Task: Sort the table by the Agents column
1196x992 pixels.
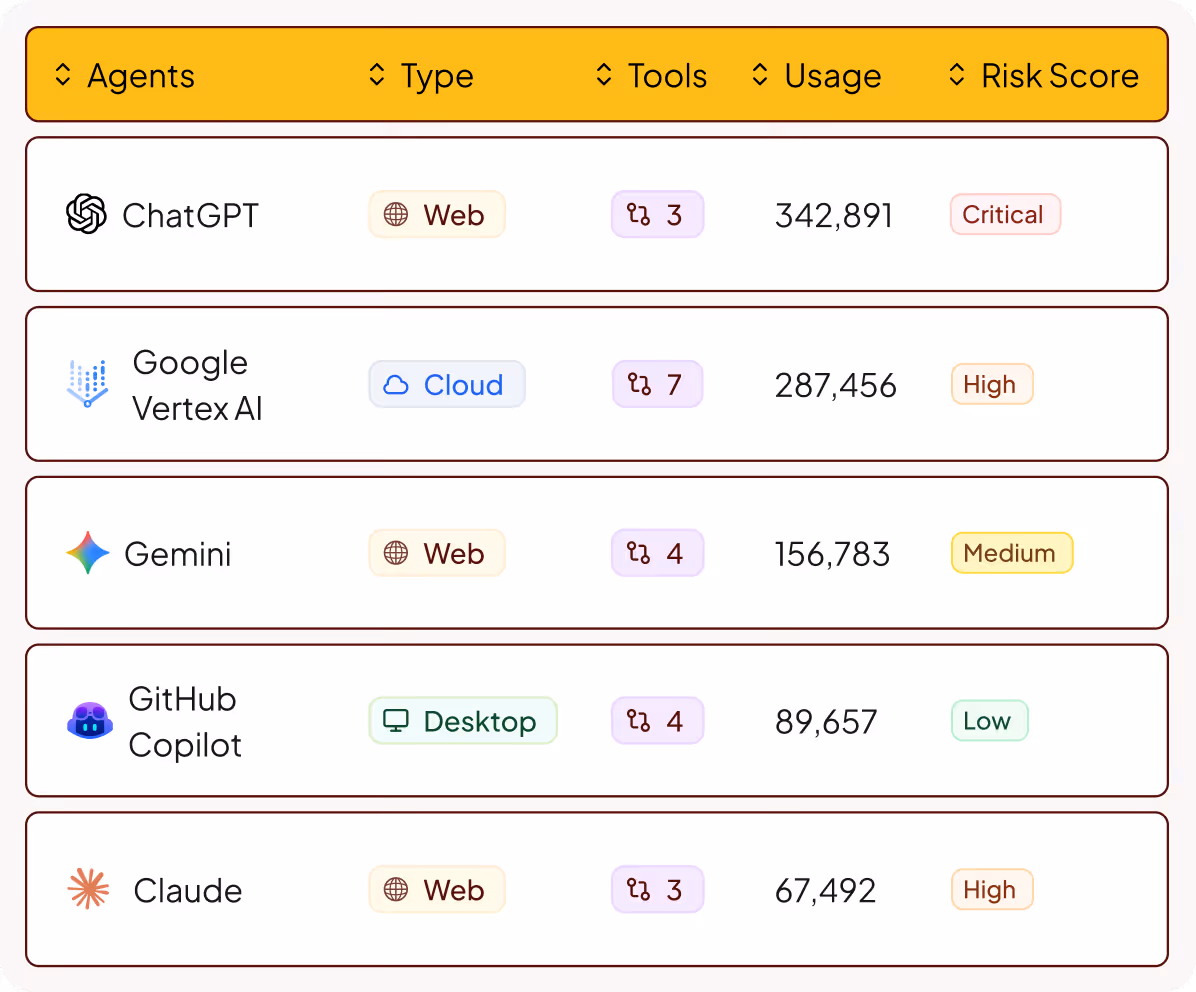Action: click(63, 75)
